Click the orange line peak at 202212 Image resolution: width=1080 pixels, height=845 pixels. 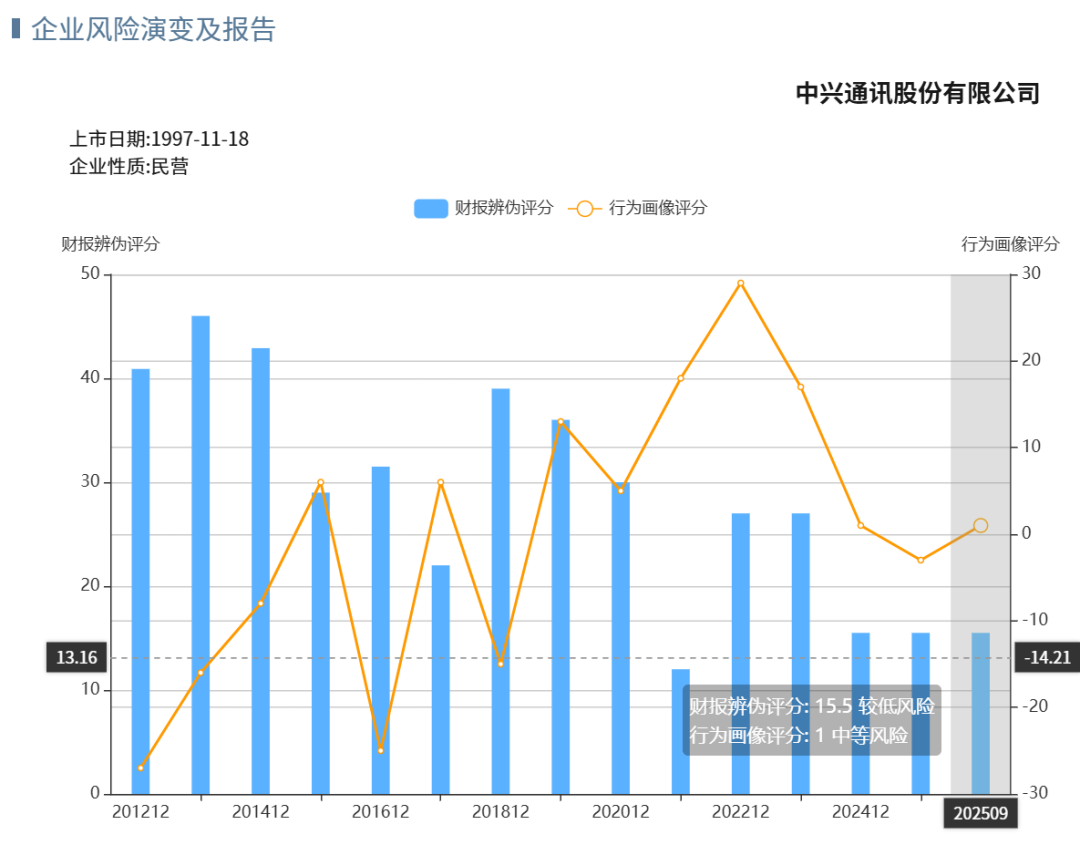click(740, 283)
